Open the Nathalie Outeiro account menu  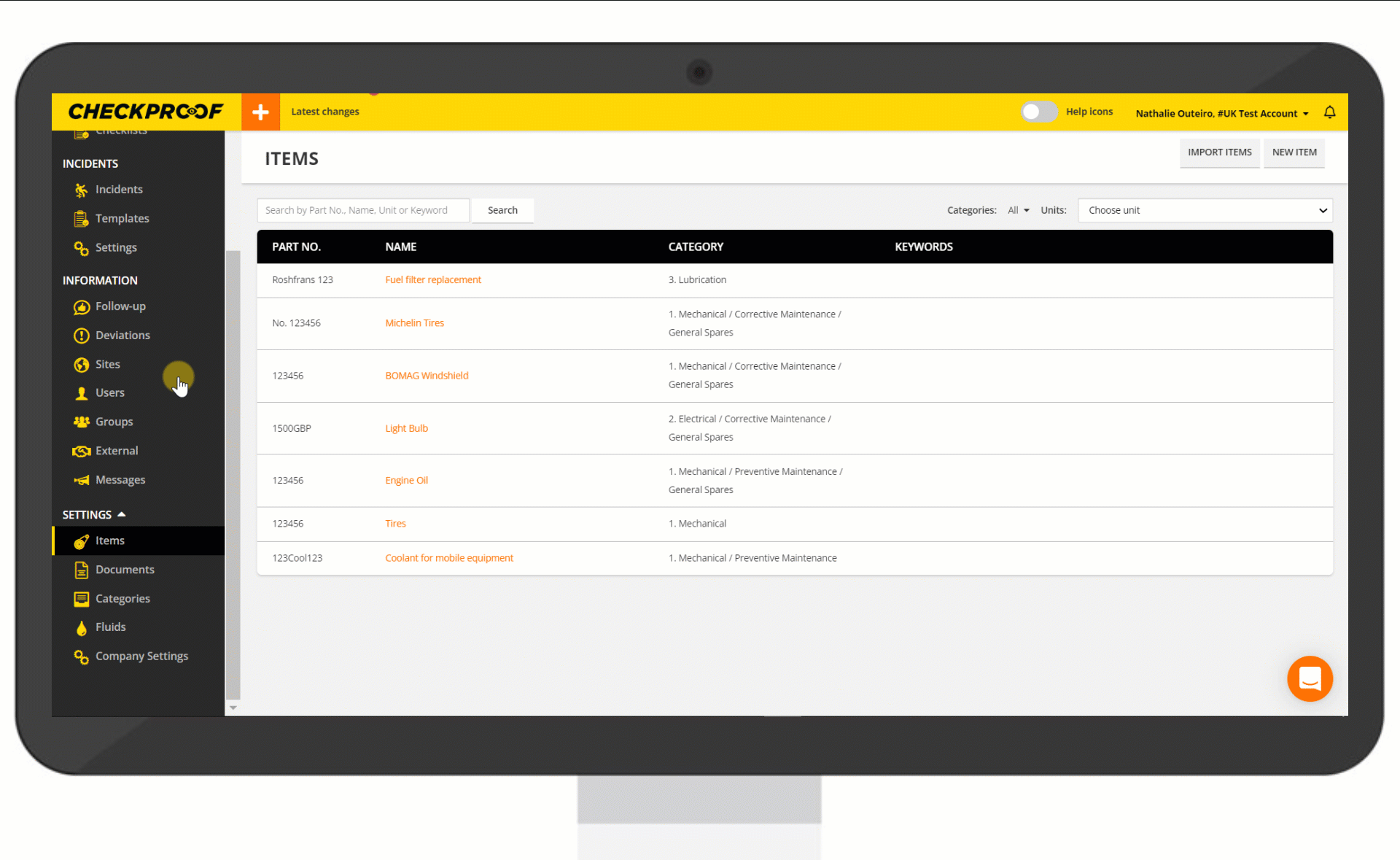1221,113
